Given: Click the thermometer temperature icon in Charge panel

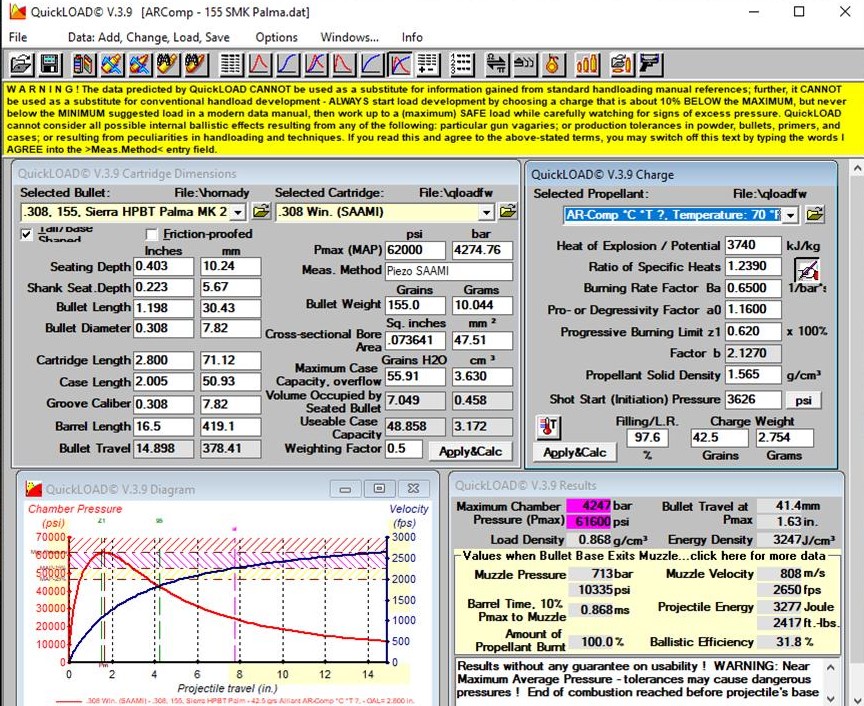Looking at the screenshot, I should pyautogui.click(x=548, y=427).
